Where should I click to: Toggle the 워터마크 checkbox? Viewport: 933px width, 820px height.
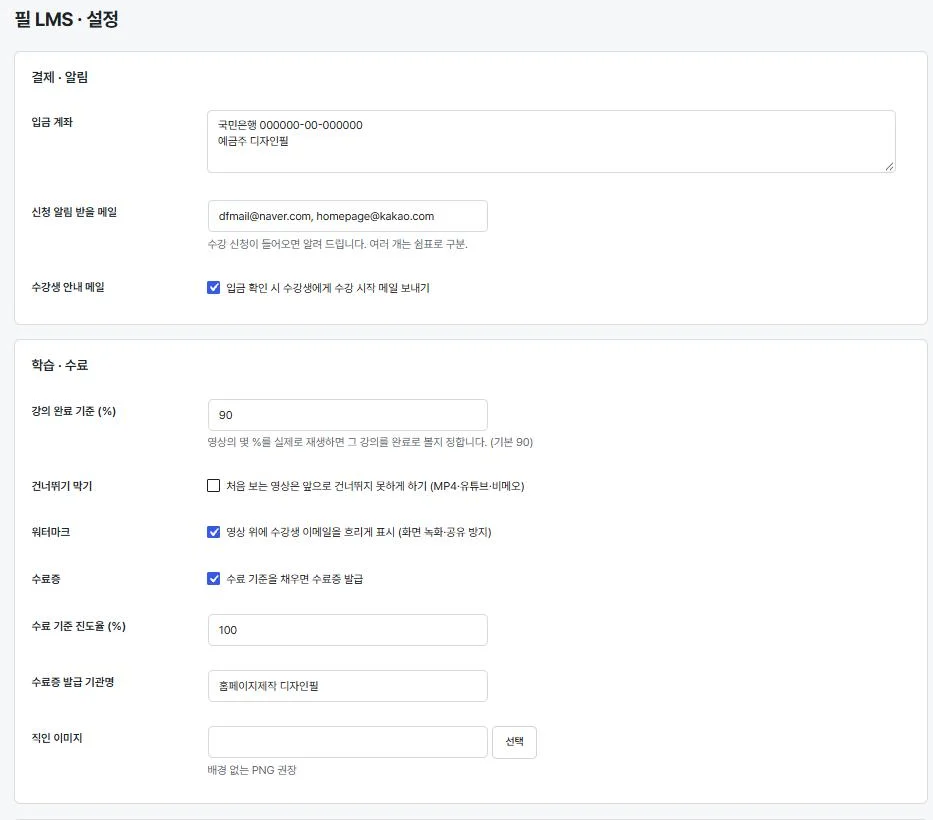214,532
